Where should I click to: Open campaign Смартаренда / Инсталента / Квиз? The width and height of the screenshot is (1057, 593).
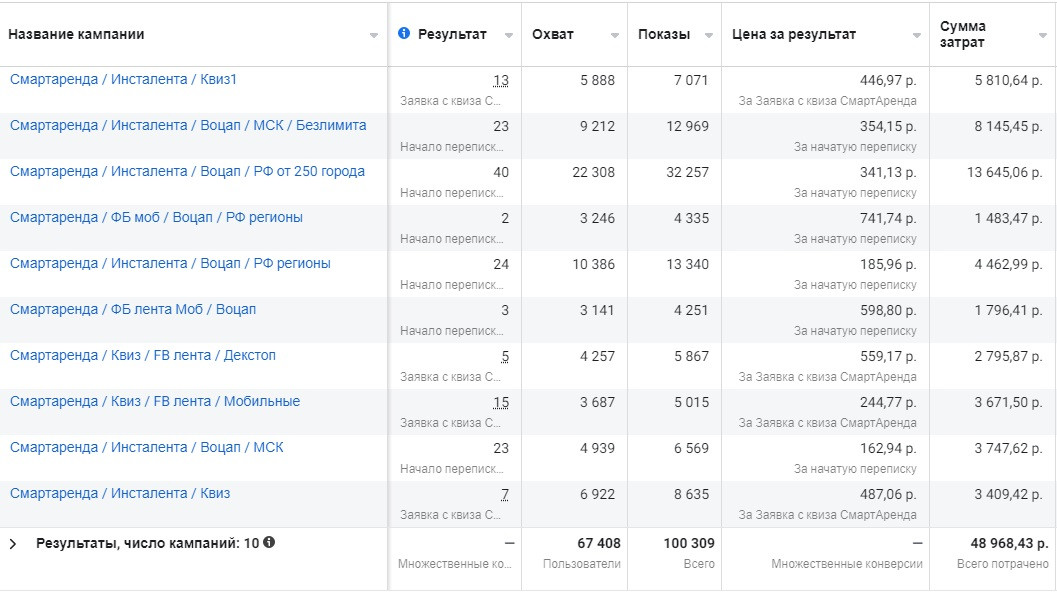point(120,493)
